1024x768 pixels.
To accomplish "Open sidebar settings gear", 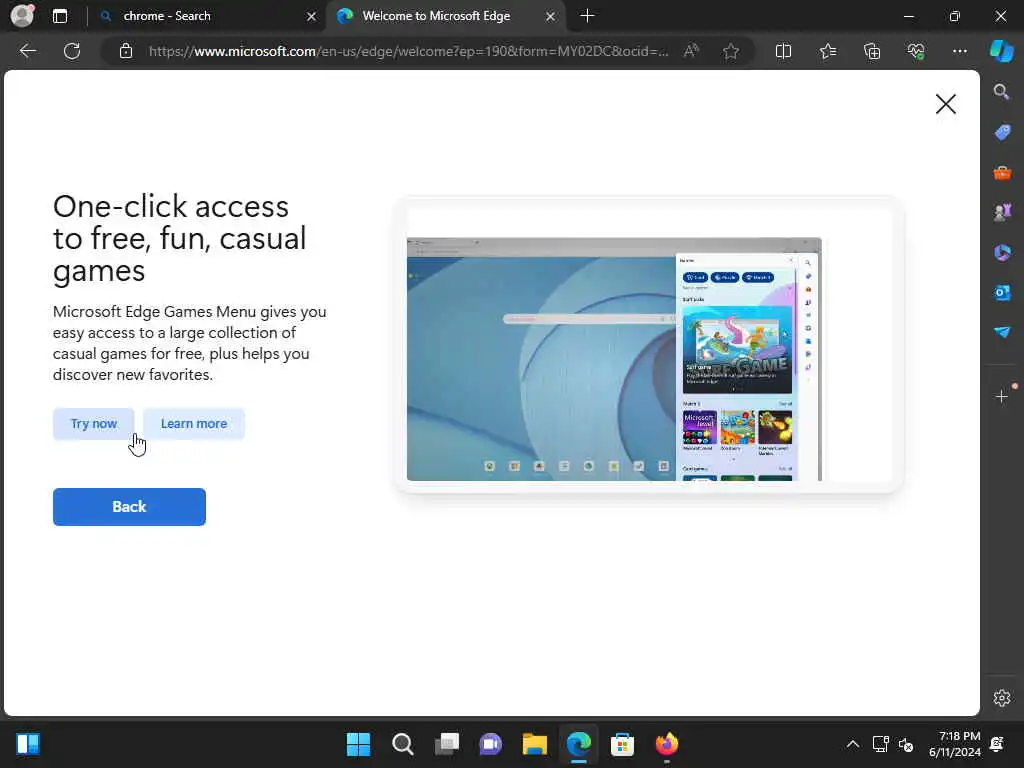I will [x=1002, y=698].
